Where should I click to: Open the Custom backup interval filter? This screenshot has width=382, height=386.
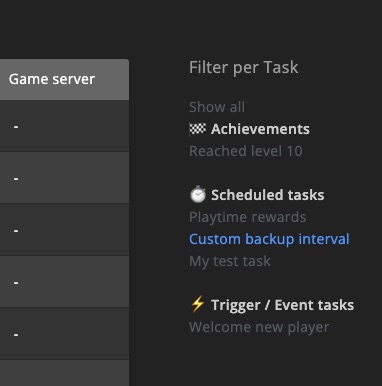pos(269,239)
